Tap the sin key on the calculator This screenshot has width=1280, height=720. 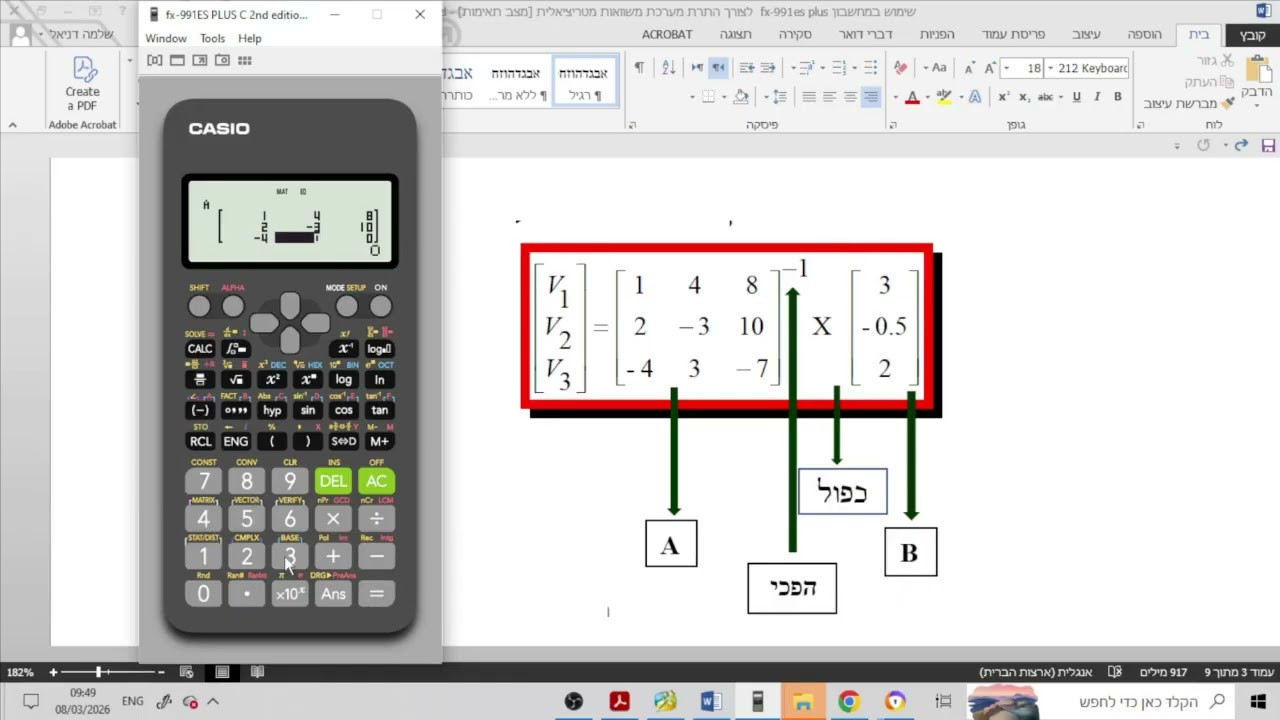click(308, 411)
